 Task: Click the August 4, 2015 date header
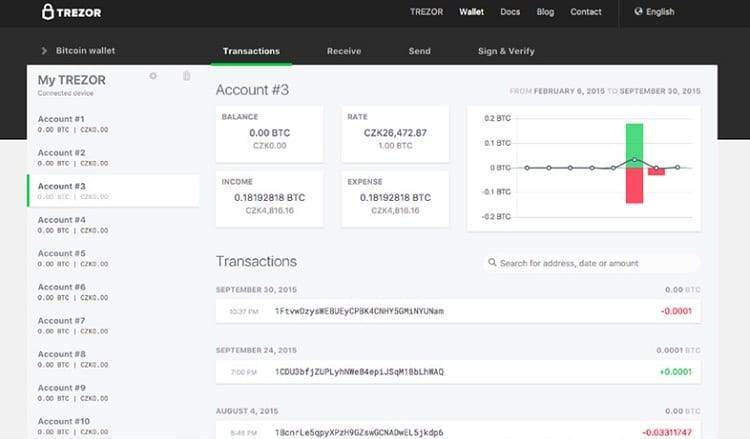[247, 411]
